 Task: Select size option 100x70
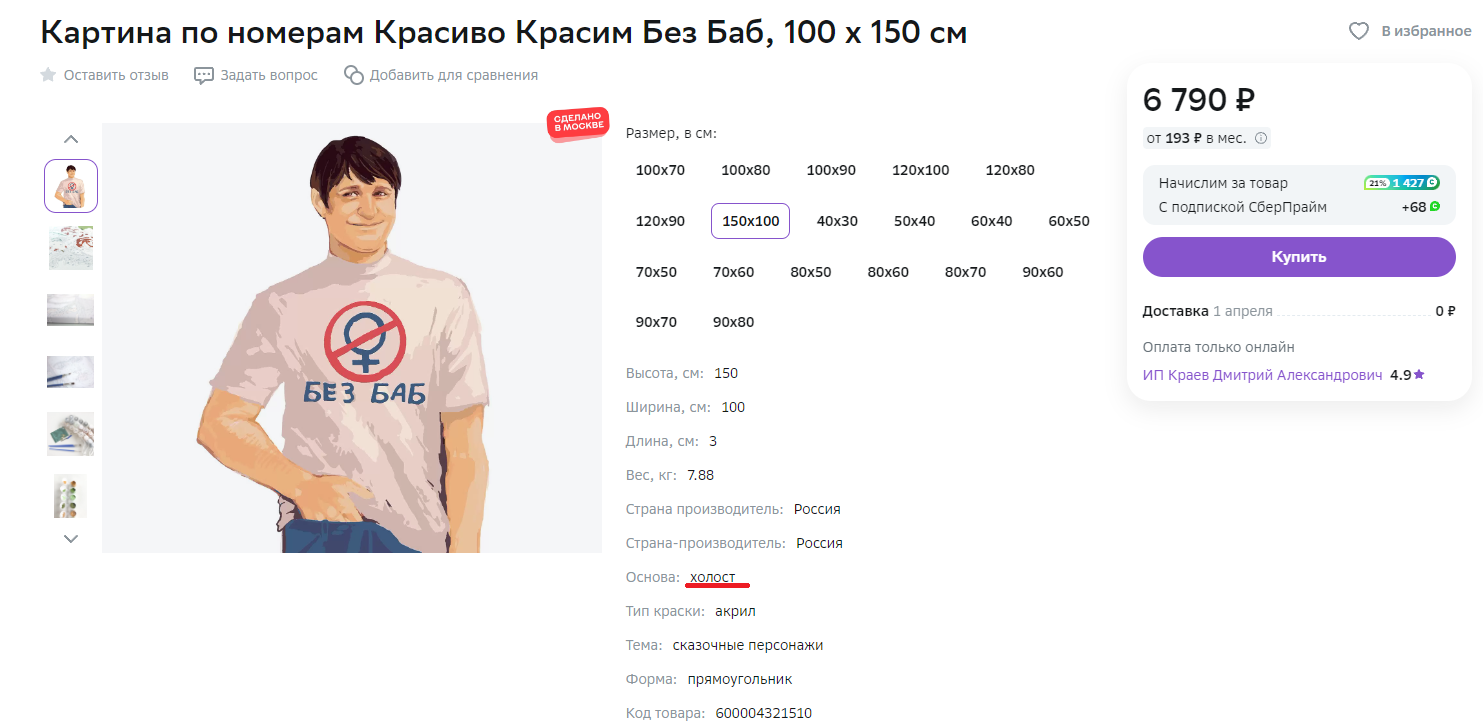tap(660, 170)
